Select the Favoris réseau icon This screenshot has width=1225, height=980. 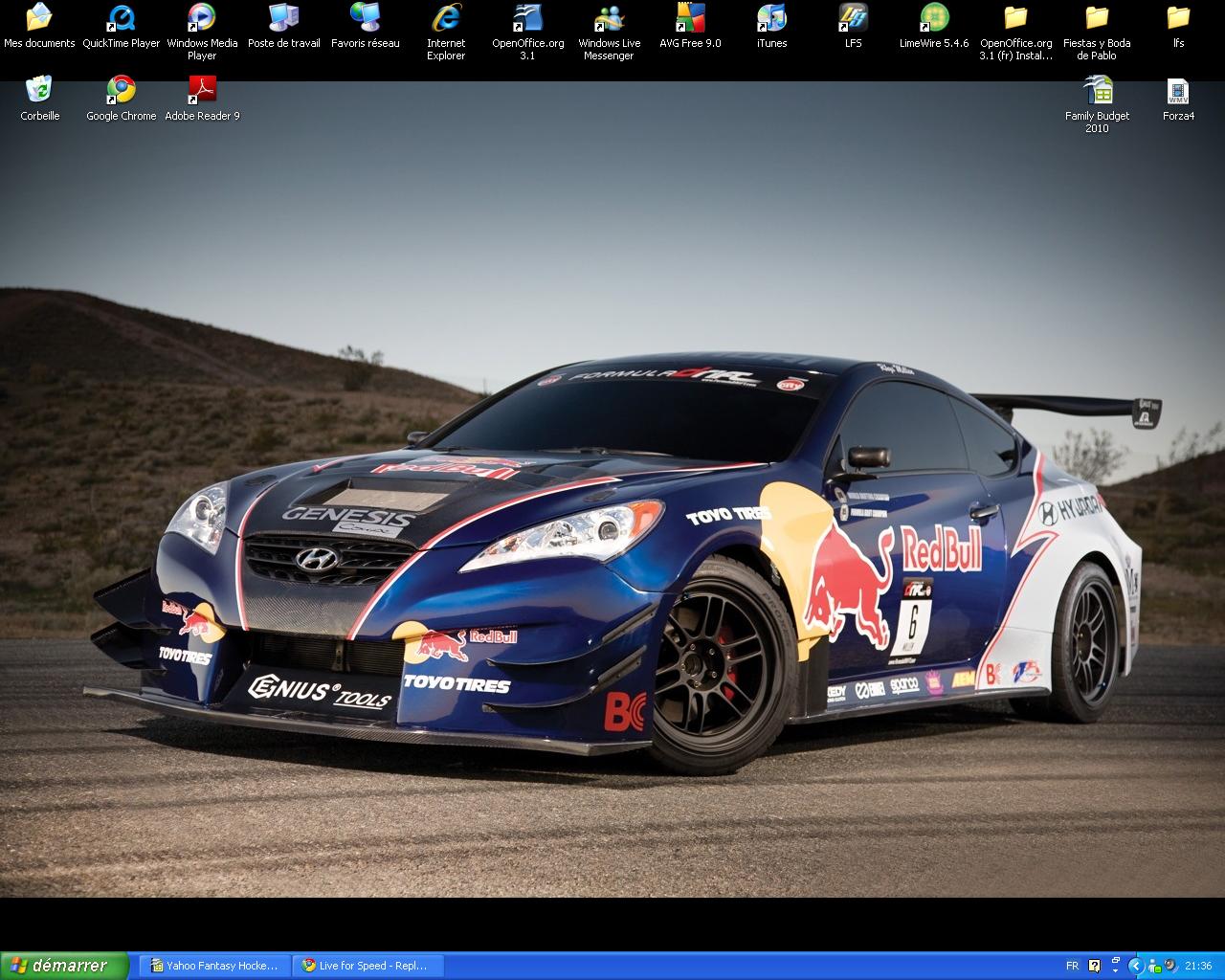366,17
